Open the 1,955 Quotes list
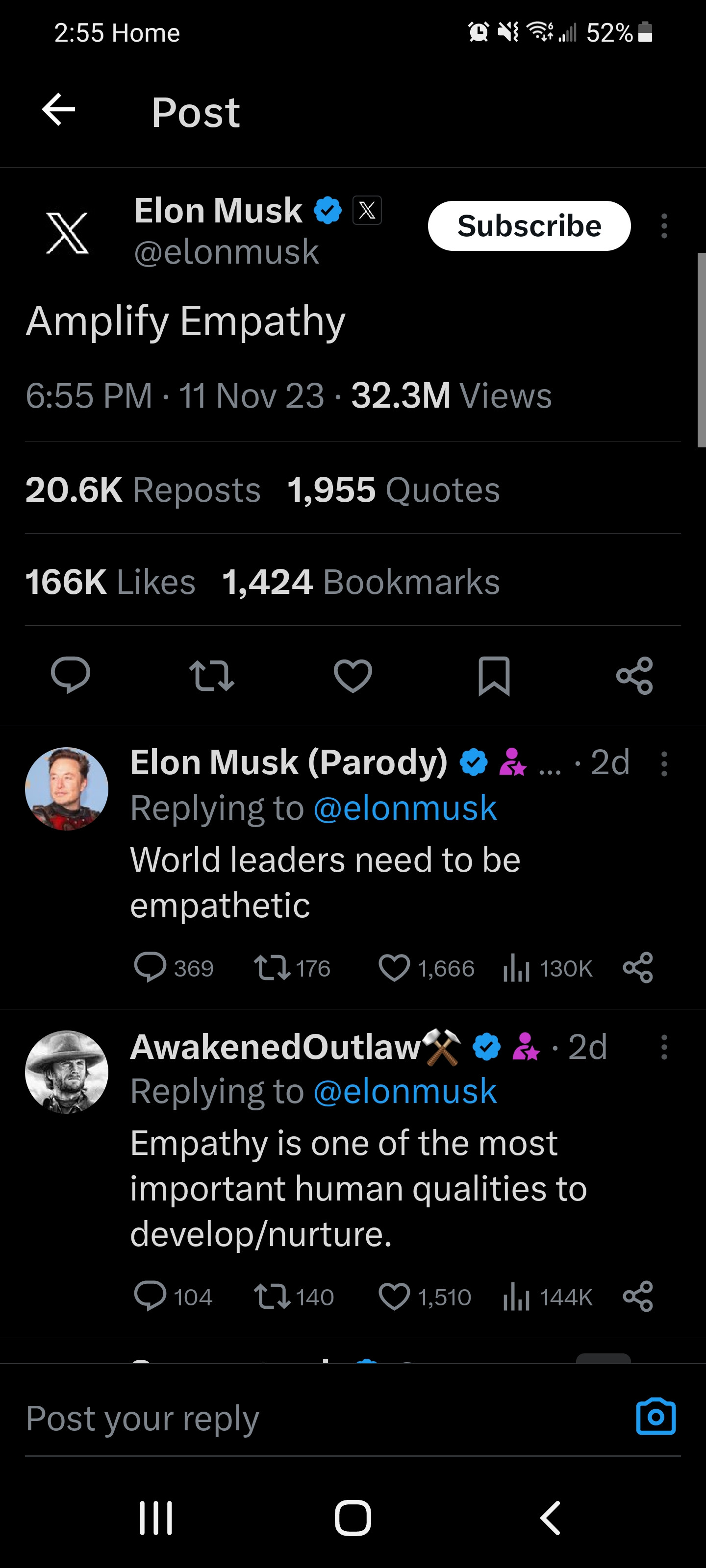The image size is (706, 1568). [394, 490]
